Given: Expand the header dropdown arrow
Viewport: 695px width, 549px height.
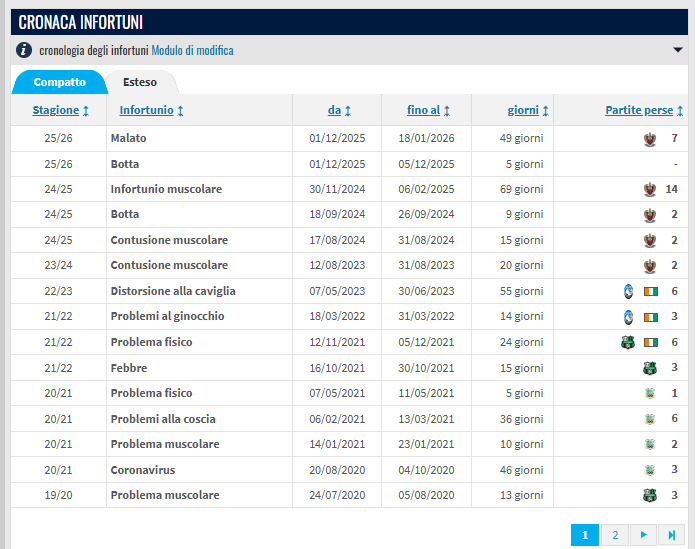Looking at the screenshot, I should pos(677,50).
